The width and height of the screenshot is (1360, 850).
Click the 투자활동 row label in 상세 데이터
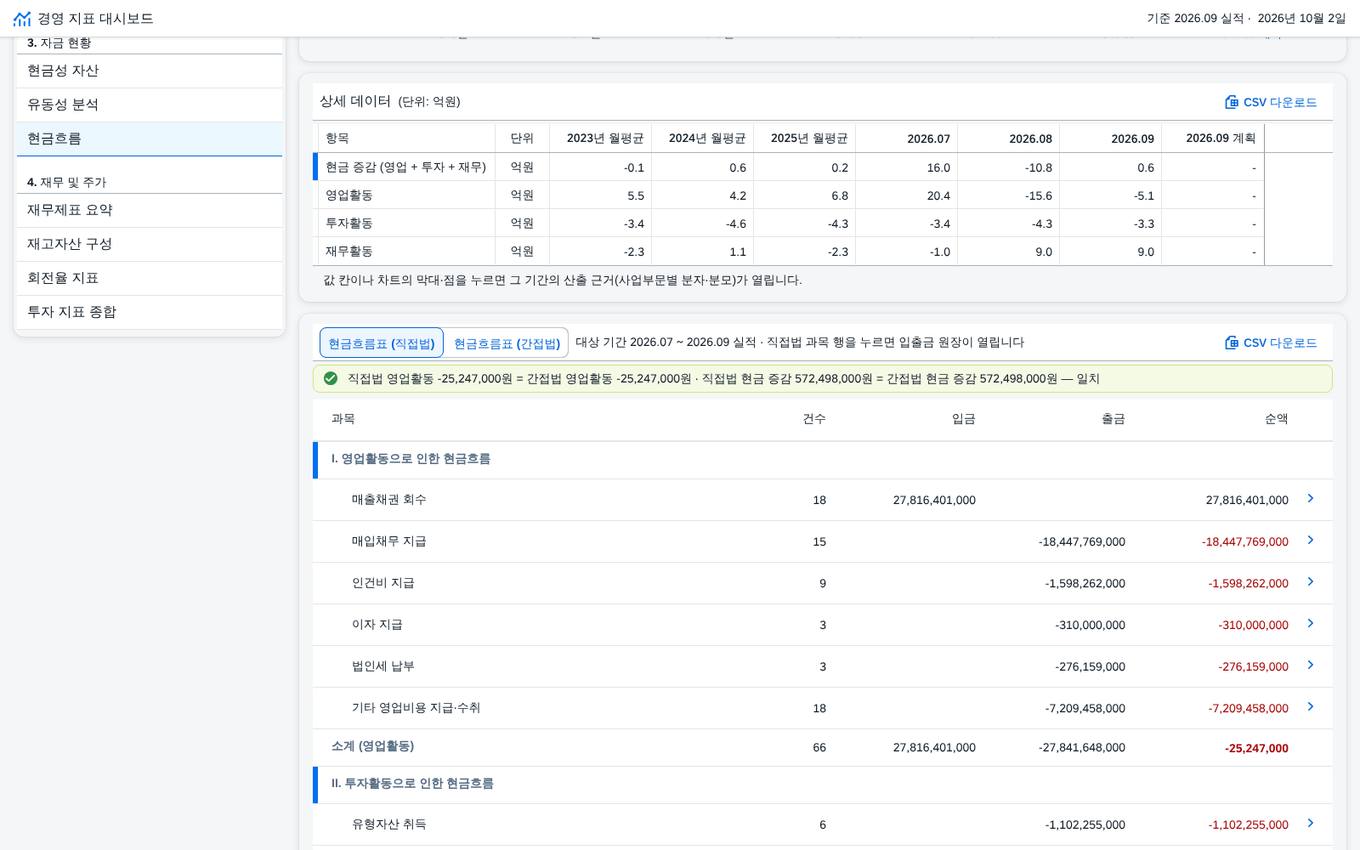(349, 223)
